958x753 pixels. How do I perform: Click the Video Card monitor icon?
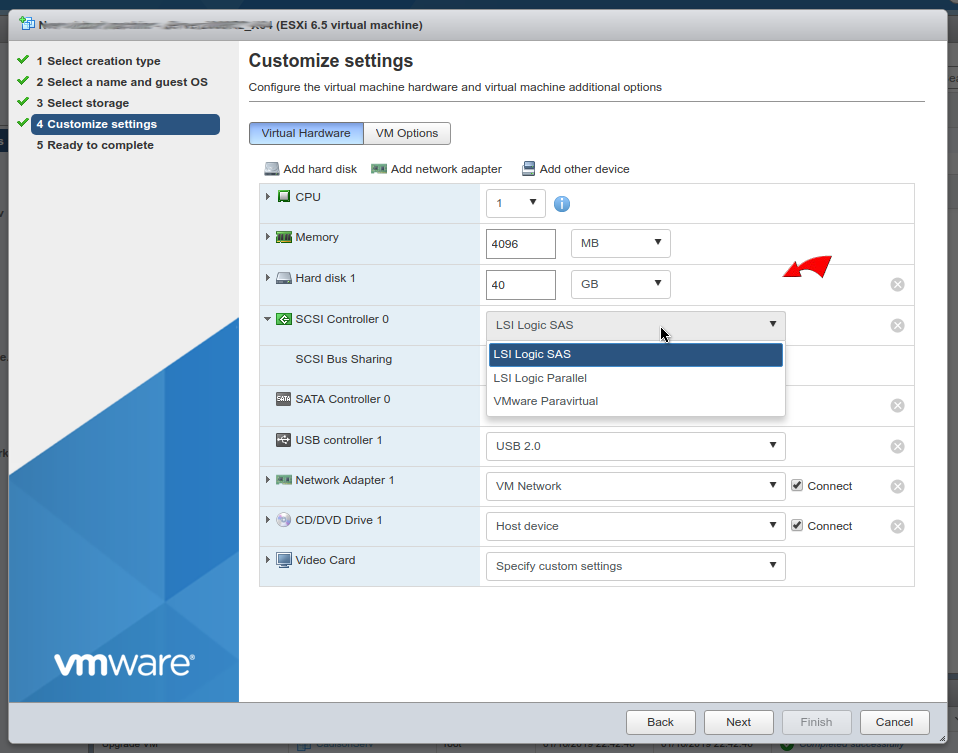283,560
